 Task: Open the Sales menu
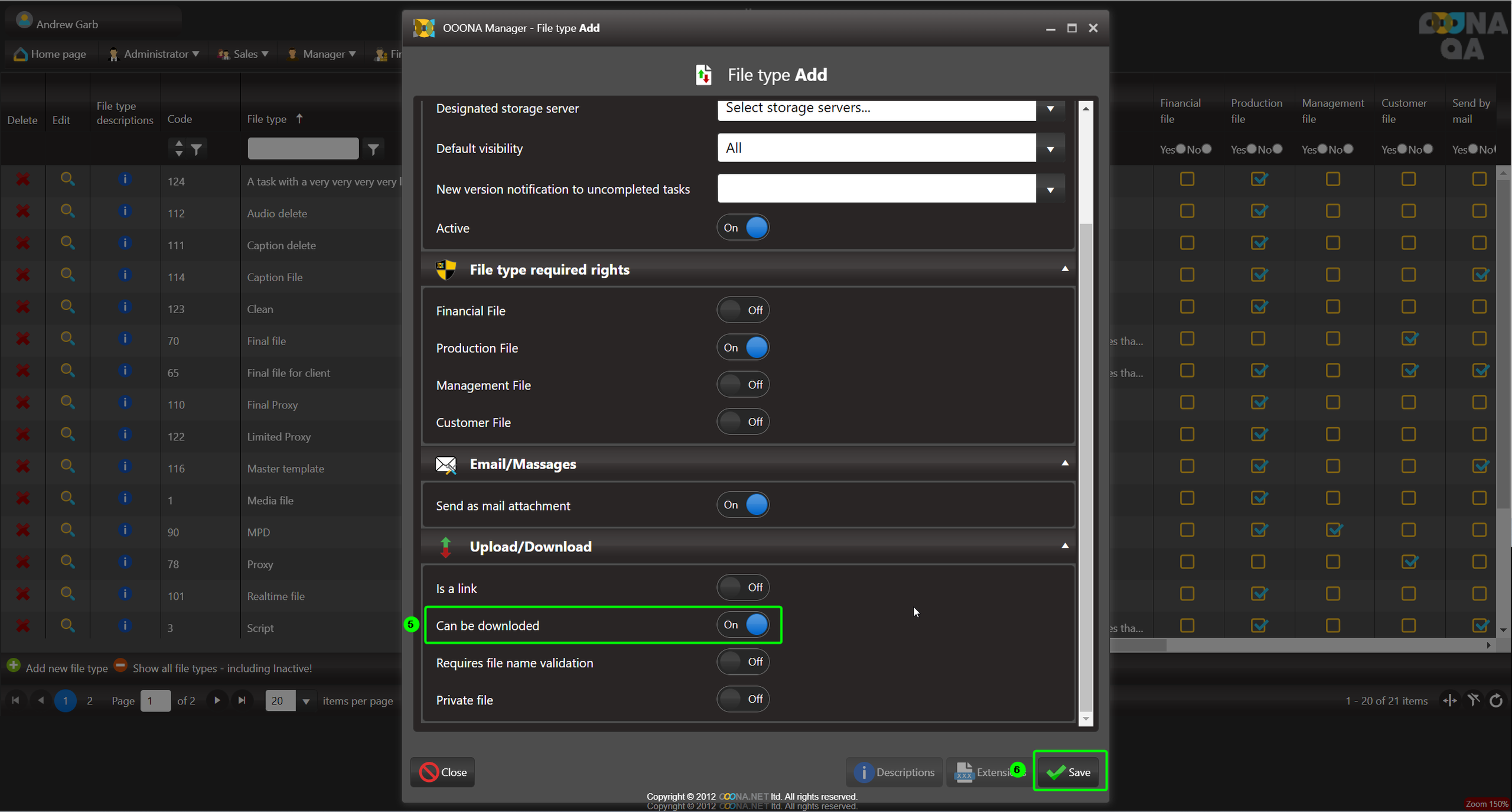click(245, 54)
